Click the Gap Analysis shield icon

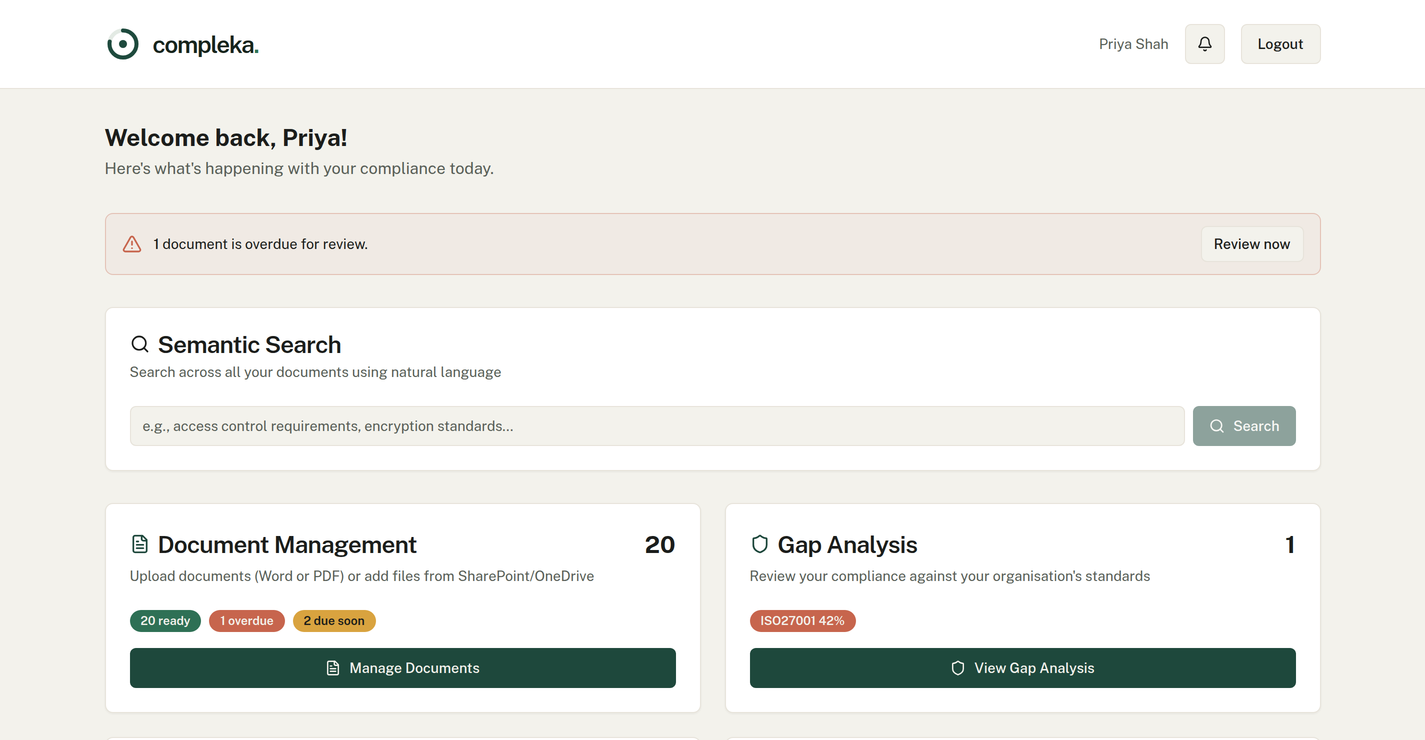point(760,545)
